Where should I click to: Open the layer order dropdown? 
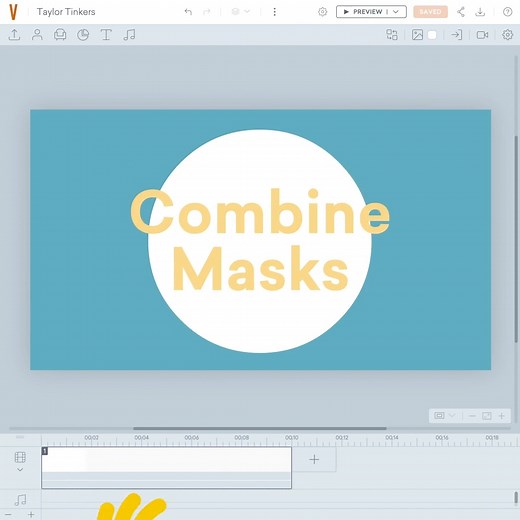click(x=241, y=12)
